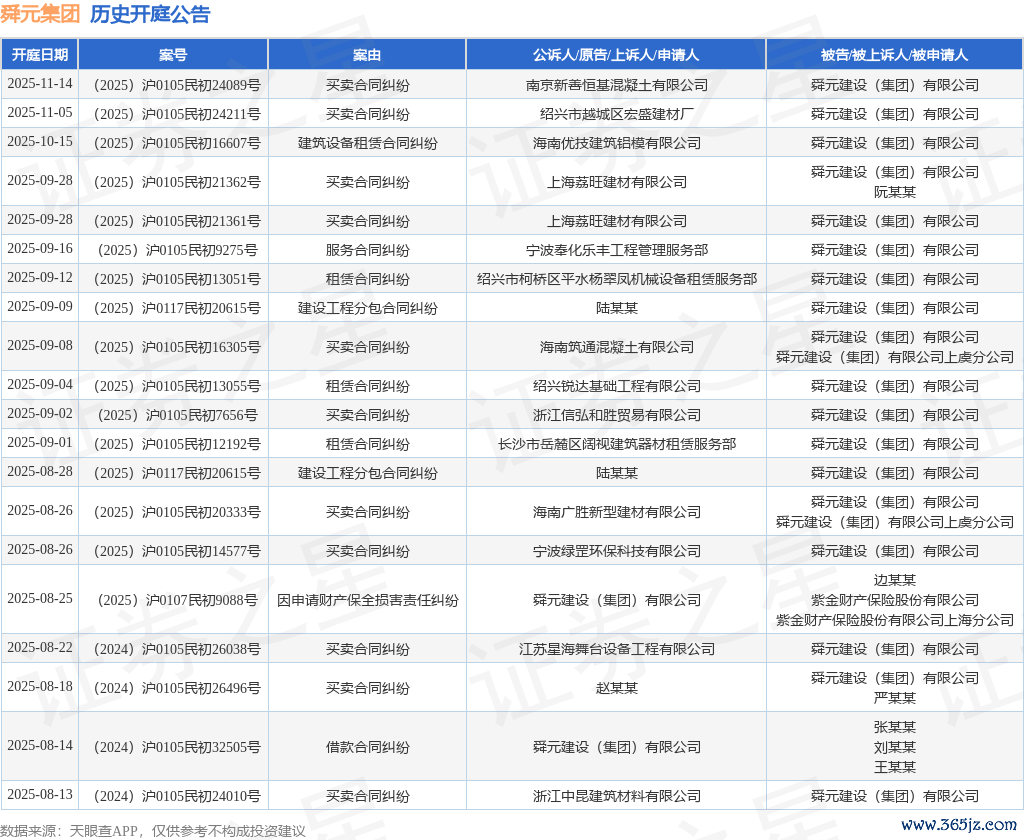The width and height of the screenshot is (1024, 840).
Task: Click the 舜元集团 title text
Action: coord(40,14)
